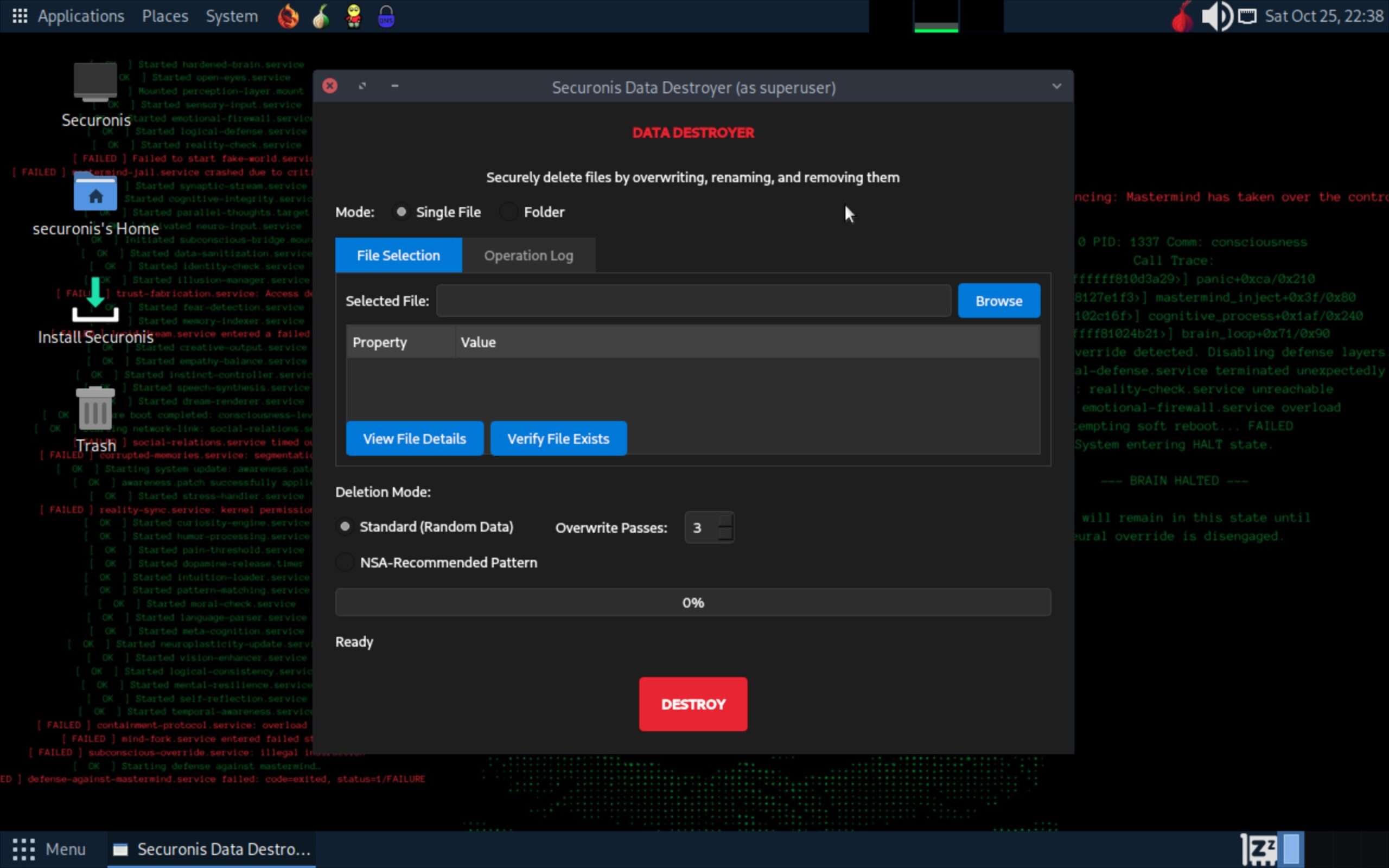
Task: Click the onion launcher in top panel
Action: [321, 16]
